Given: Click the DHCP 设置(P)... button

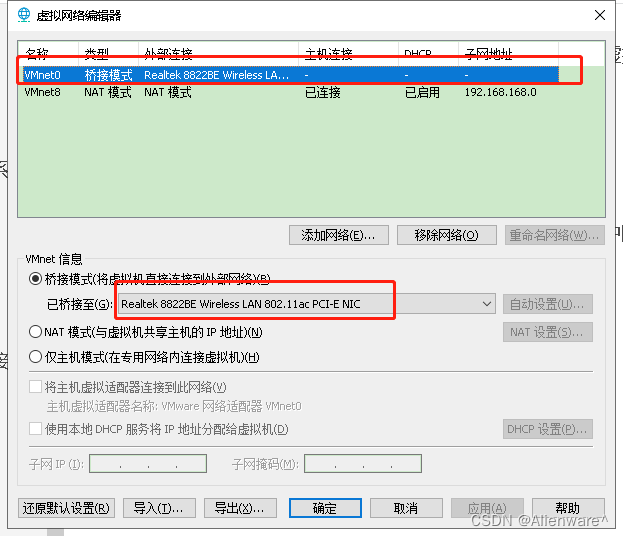Looking at the screenshot, I should [548, 429].
